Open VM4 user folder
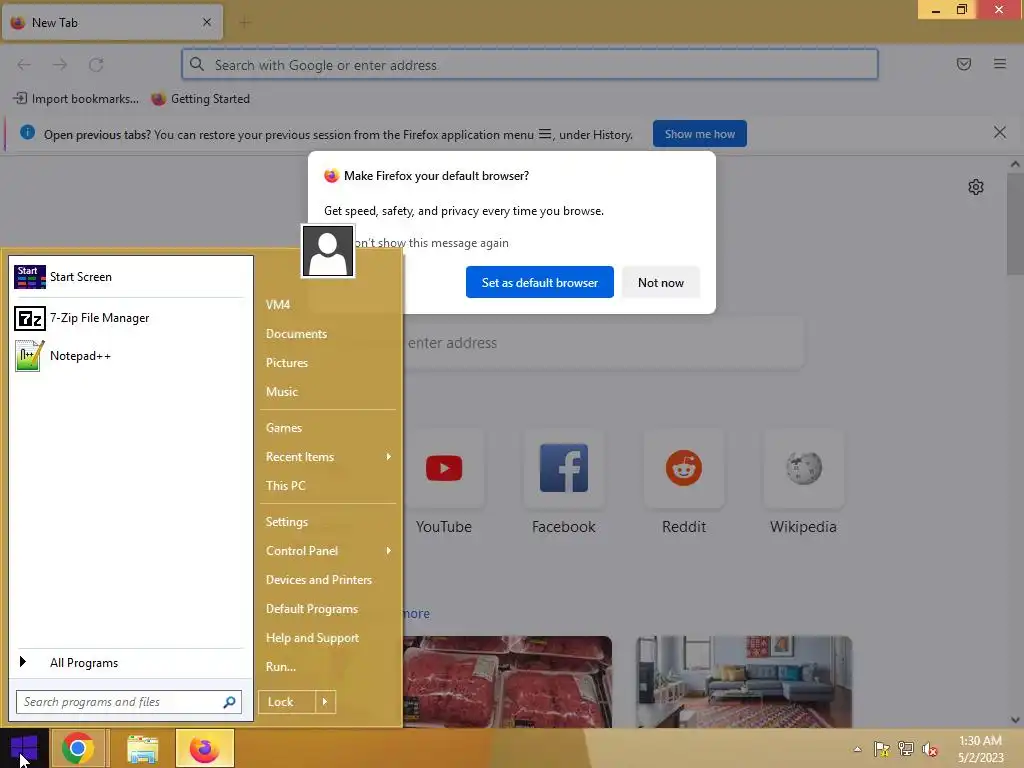Screen dimensions: 1024x768 coord(278,304)
